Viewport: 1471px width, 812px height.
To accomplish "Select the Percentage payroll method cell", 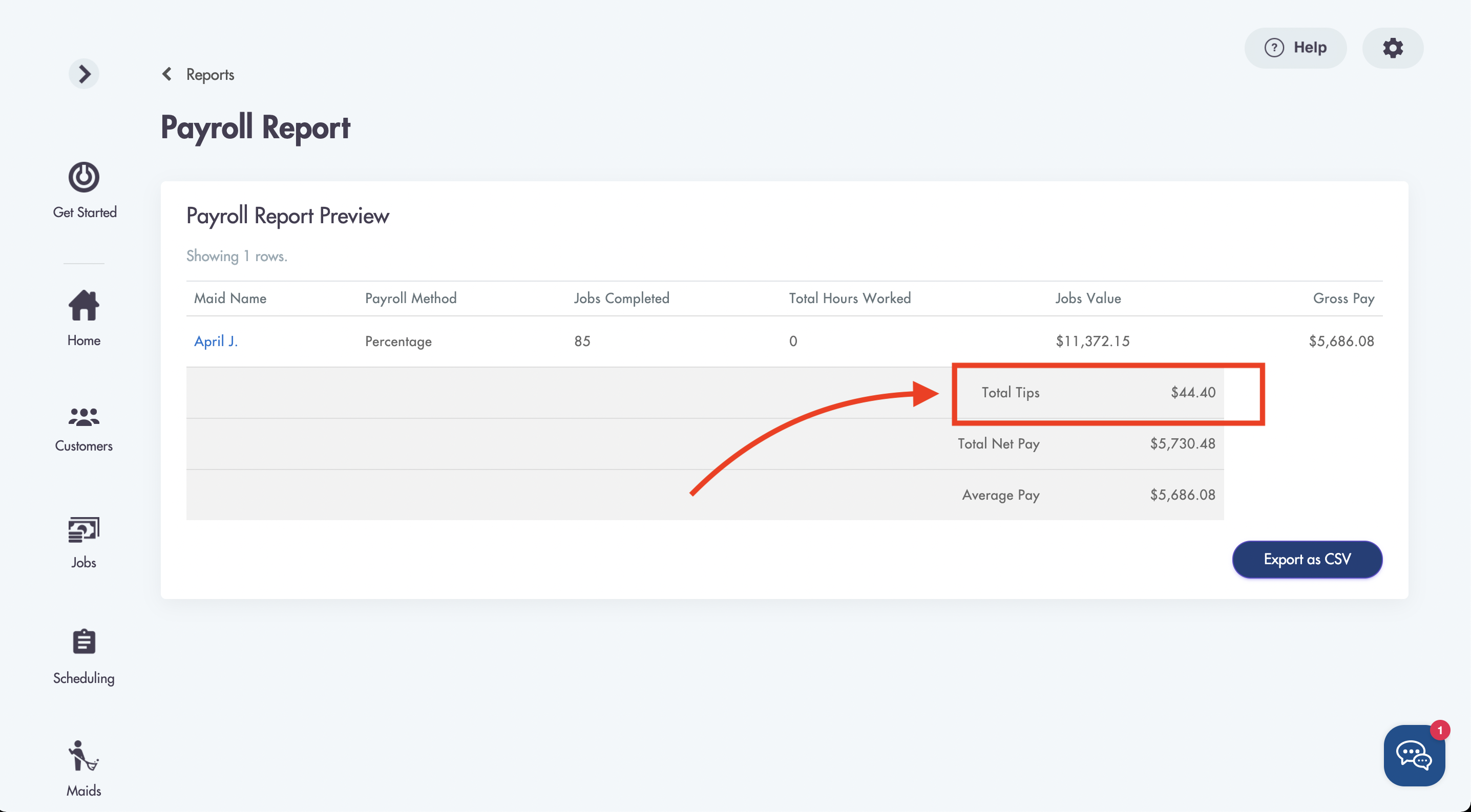I will [x=398, y=342].
